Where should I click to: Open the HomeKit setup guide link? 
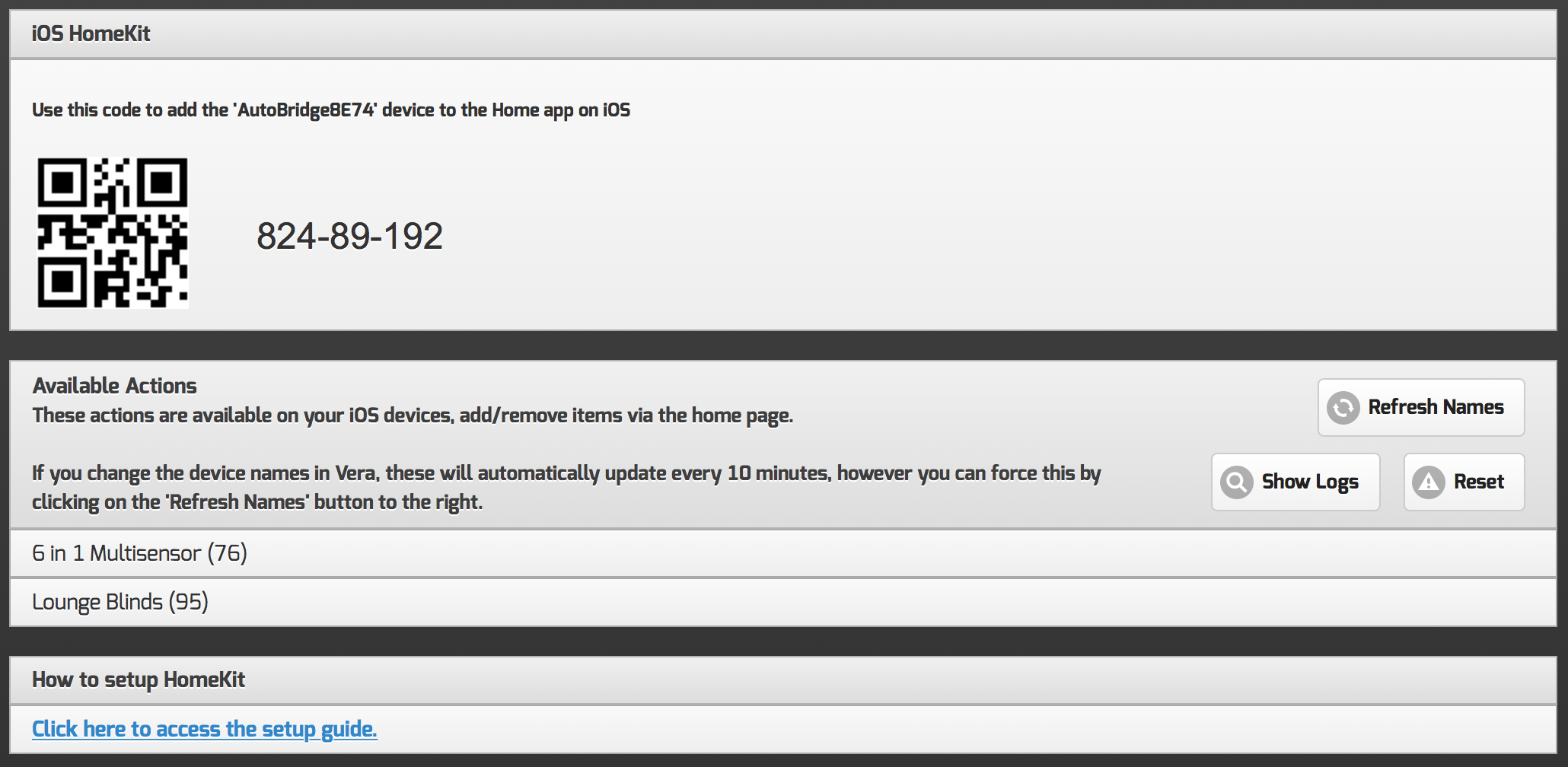tap(204, 729)
